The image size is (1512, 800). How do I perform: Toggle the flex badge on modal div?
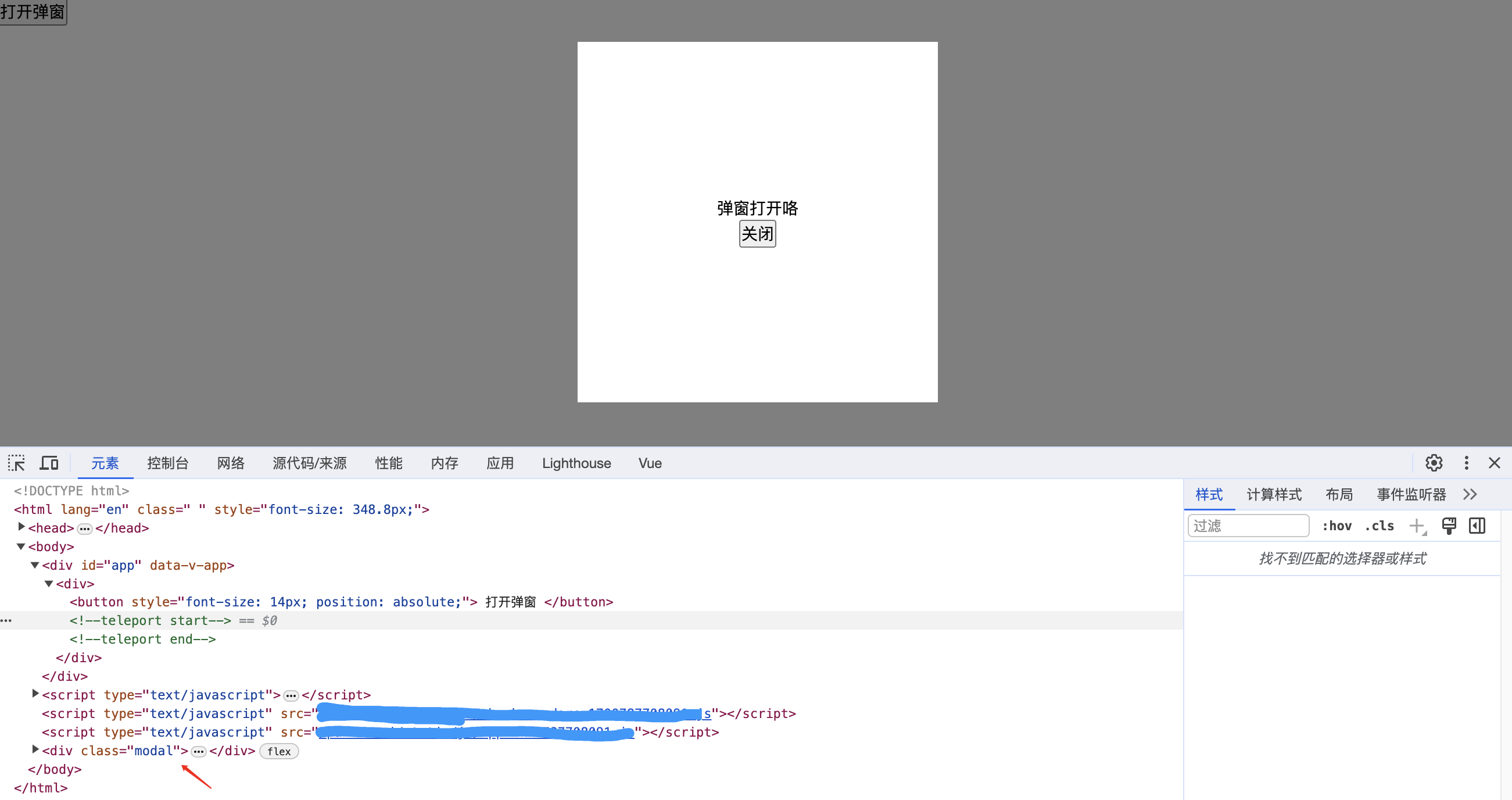coord(279,751)
